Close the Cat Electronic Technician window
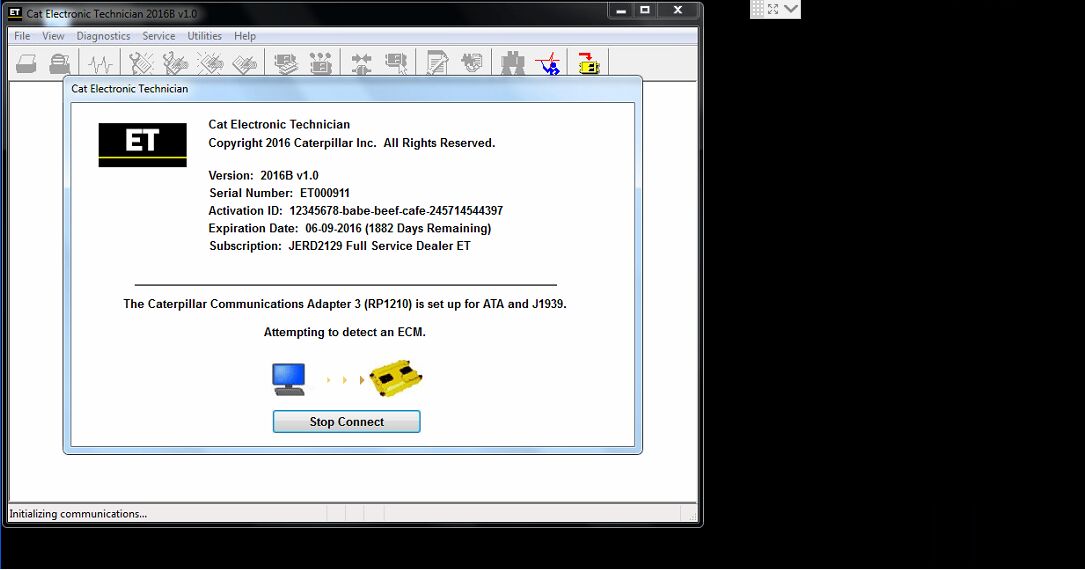1085x570 pixels. point(678,10)
